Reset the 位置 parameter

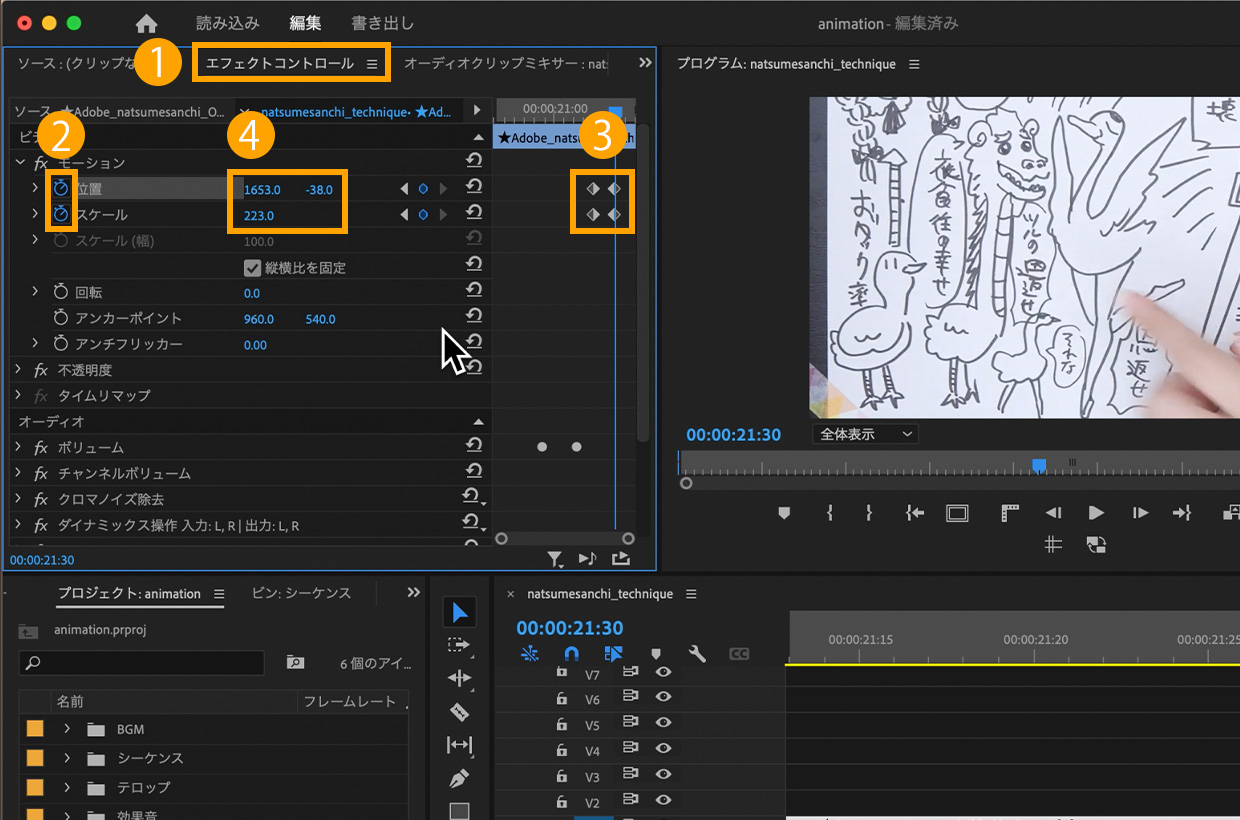click(x=475, y=188)
